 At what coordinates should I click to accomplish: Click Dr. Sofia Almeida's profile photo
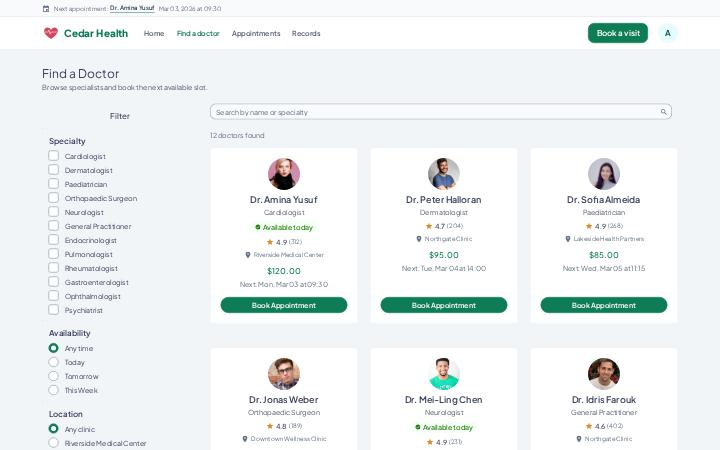(603, 174)
